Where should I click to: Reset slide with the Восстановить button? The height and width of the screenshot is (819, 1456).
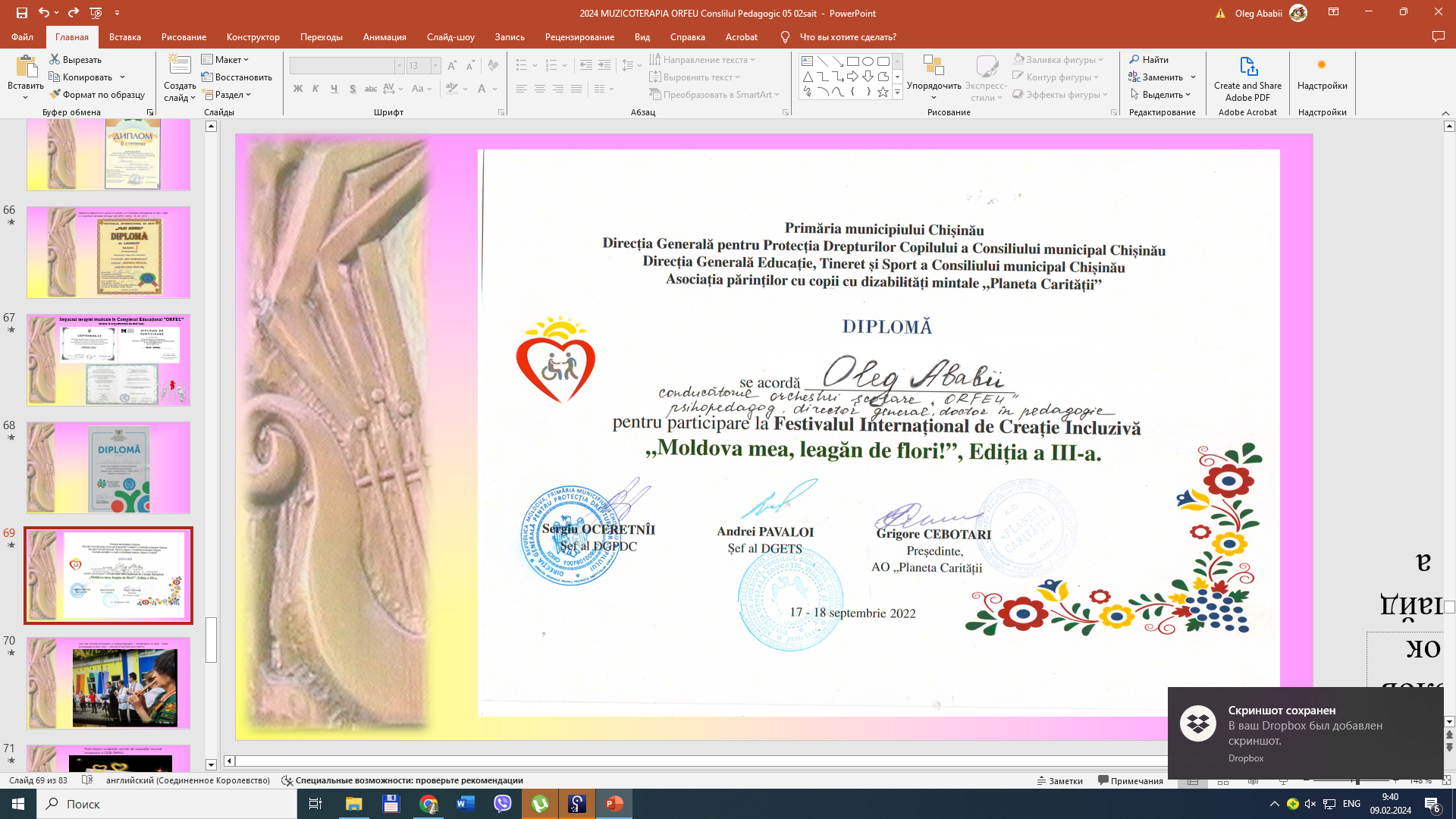click(x=237, y=77)
